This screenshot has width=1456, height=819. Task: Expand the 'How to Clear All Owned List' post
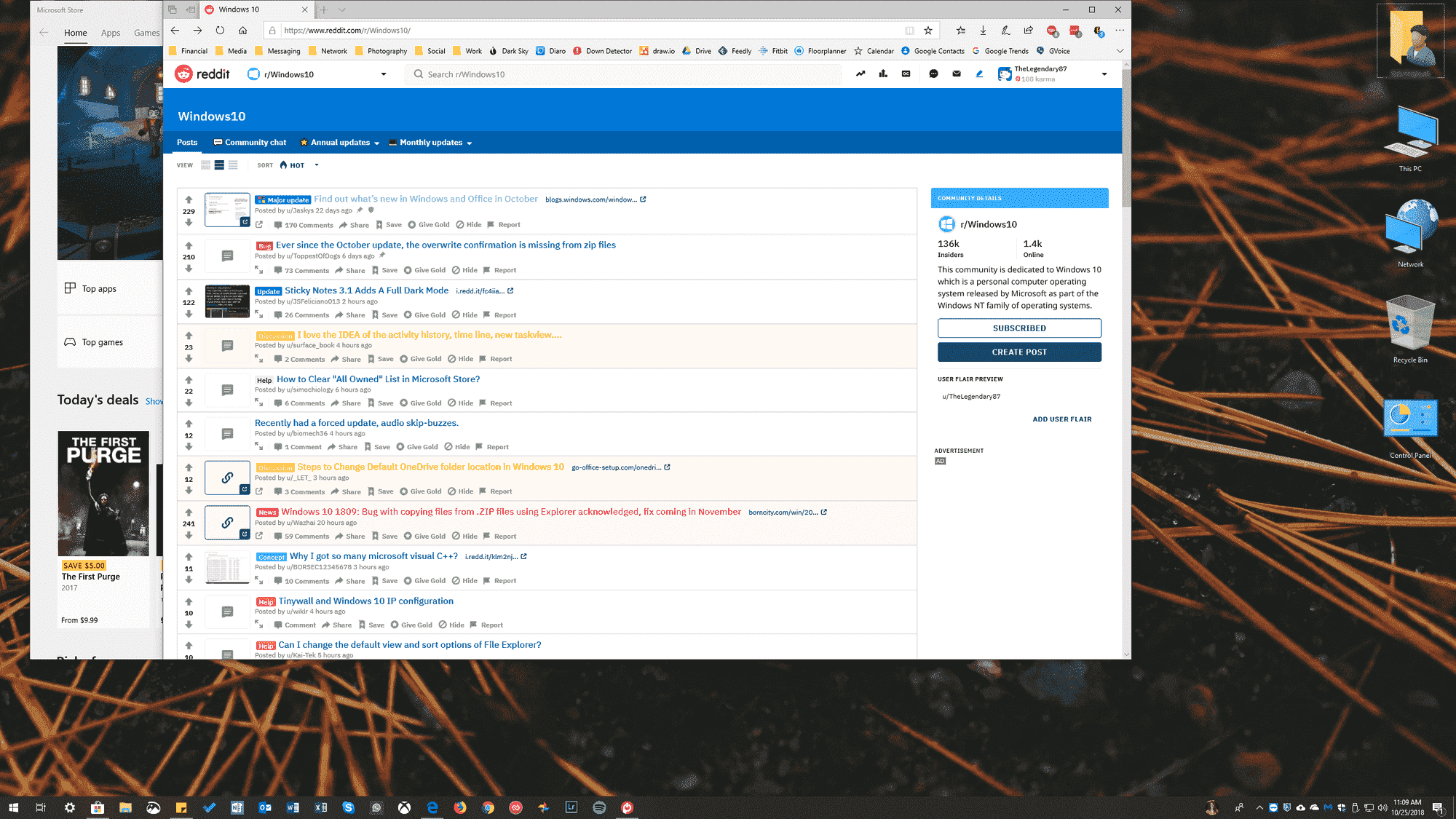click(259, 403)
